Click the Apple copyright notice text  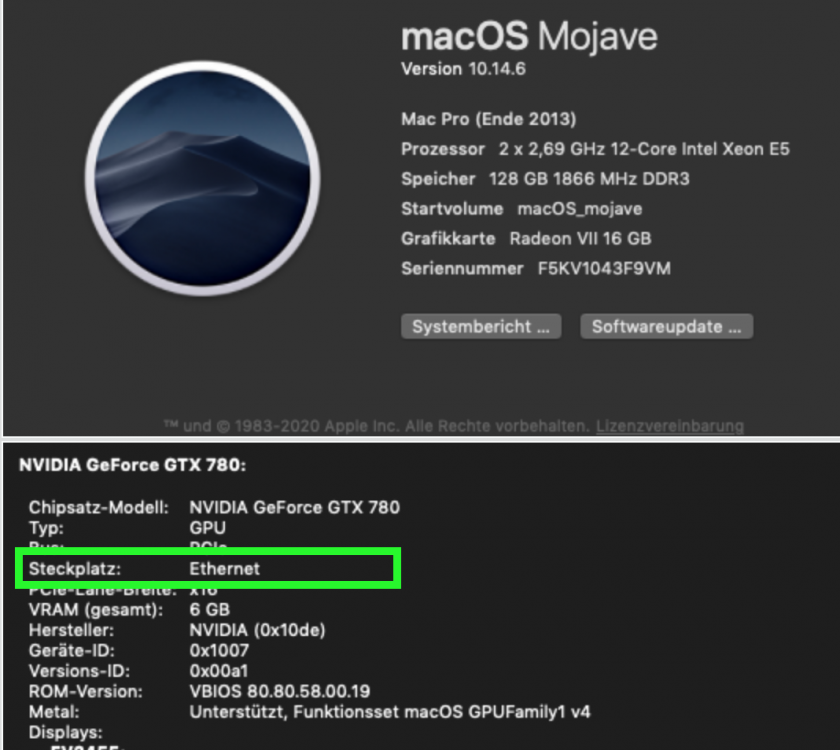pyautogui.click(x=377, y=426)
